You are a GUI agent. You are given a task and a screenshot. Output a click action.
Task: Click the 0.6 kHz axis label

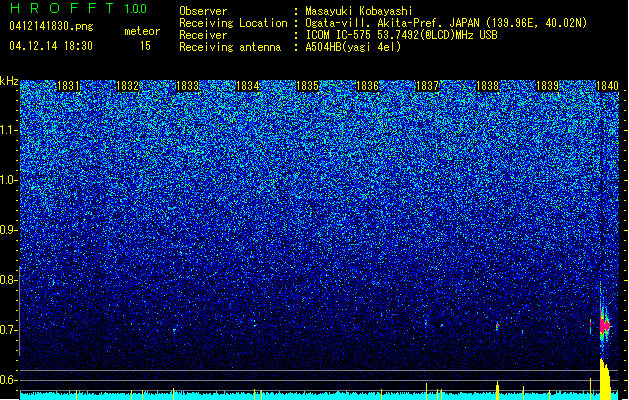[x=8, y=380]
